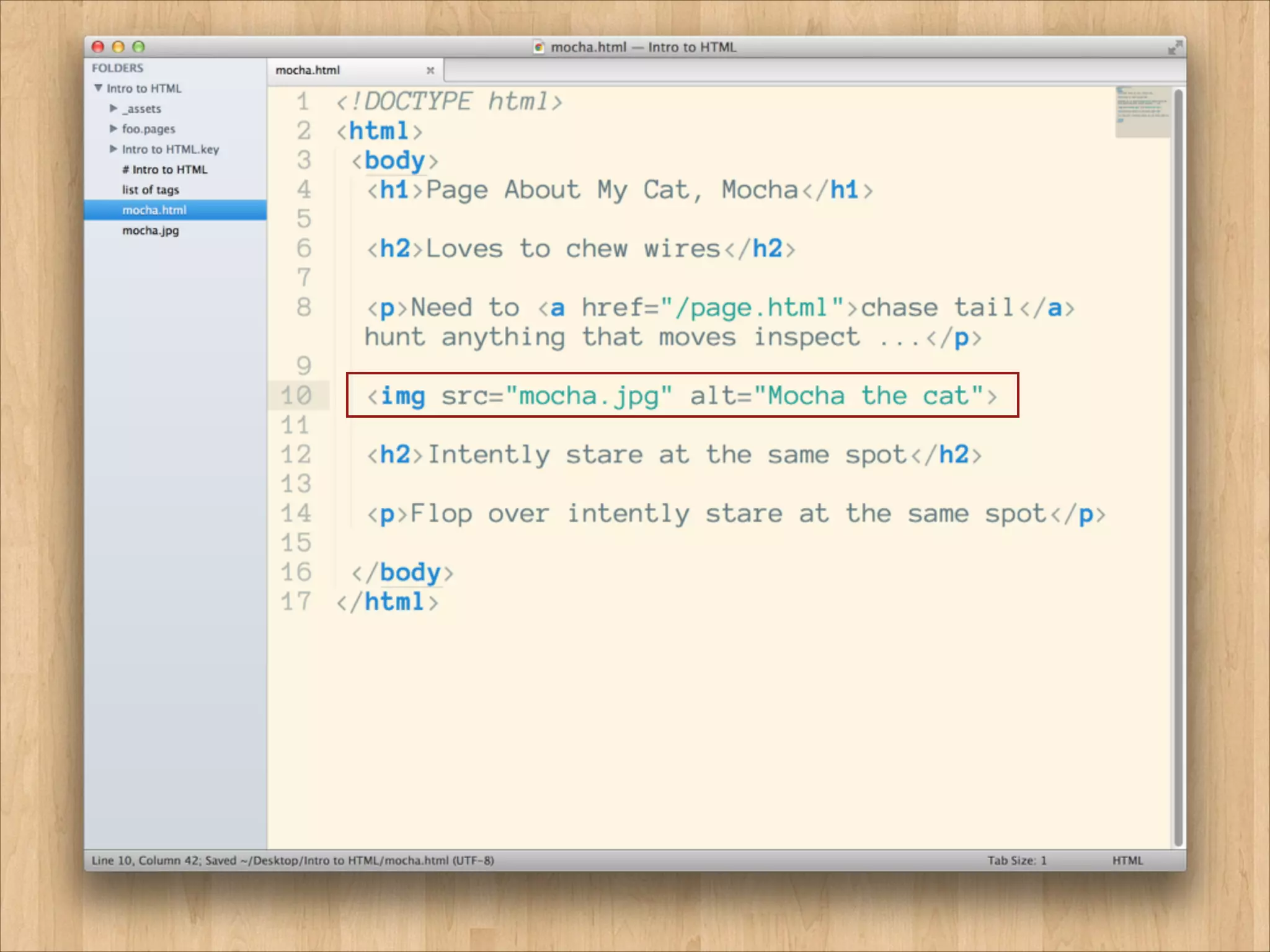Click the red close window button

point(98,47)
